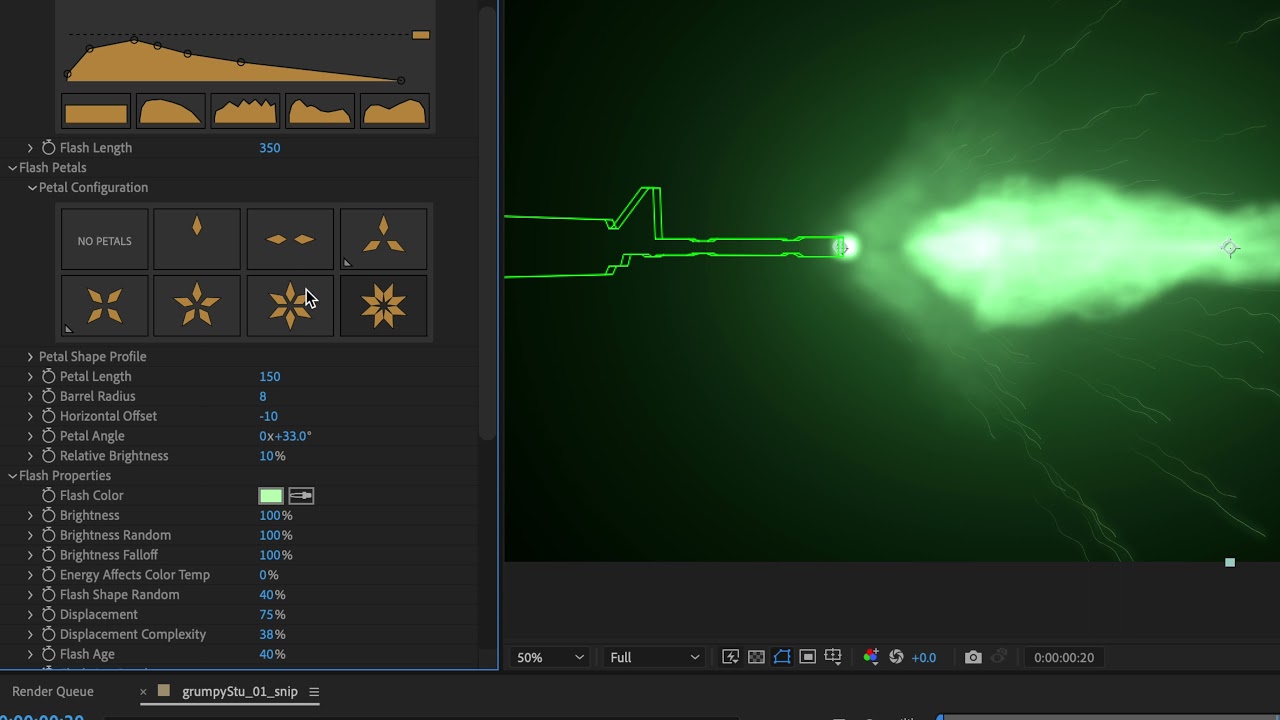
Task: Select the eight-petal configuration
Action: click(384, 306)
